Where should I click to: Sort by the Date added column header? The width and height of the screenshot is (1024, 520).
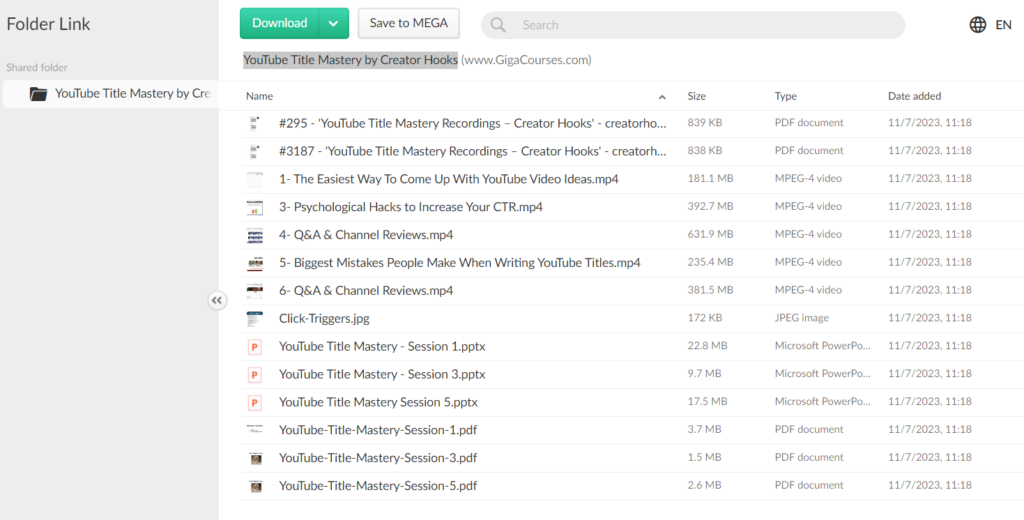914,96
